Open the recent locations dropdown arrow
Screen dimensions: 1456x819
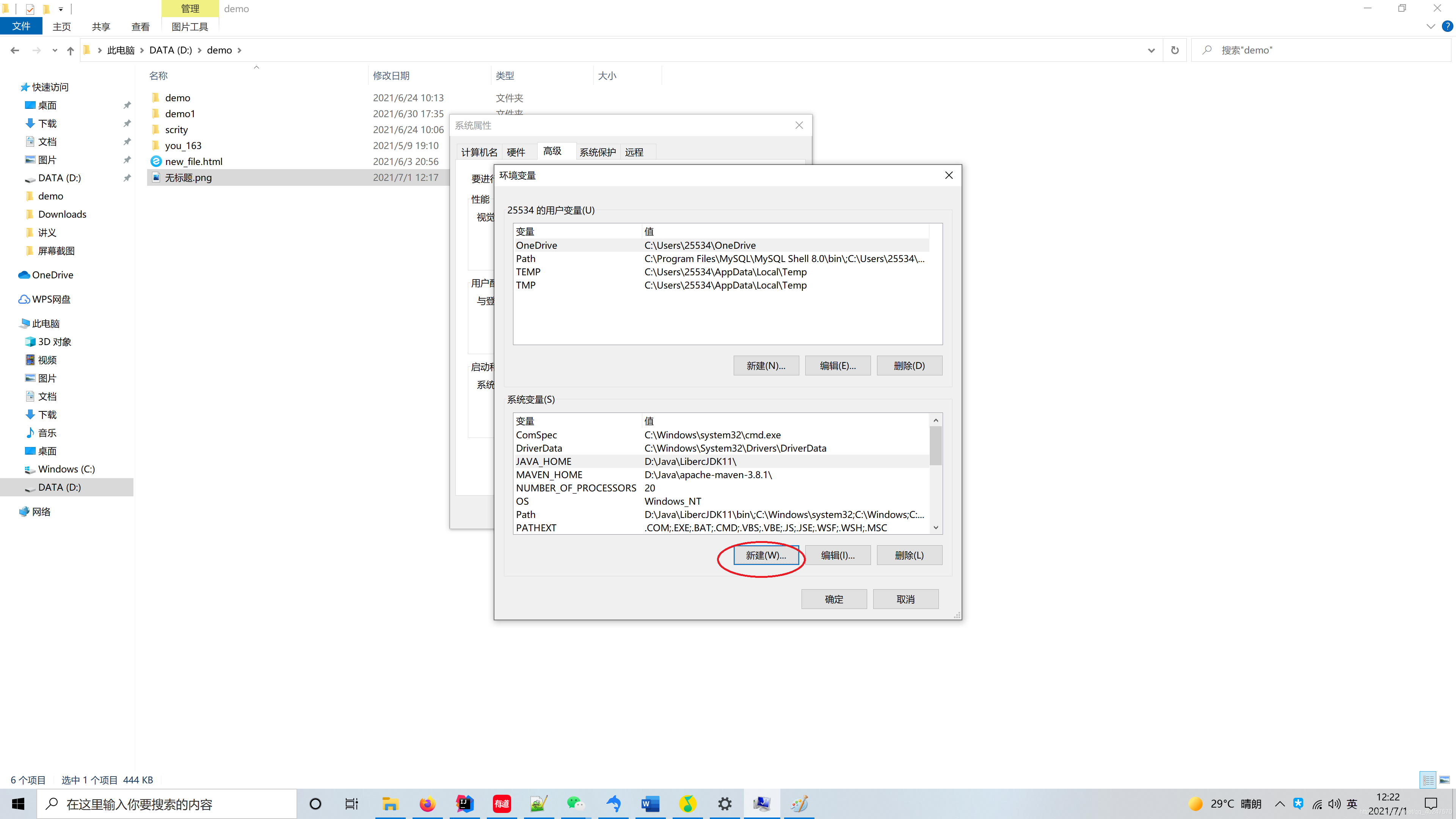[55, 50]
